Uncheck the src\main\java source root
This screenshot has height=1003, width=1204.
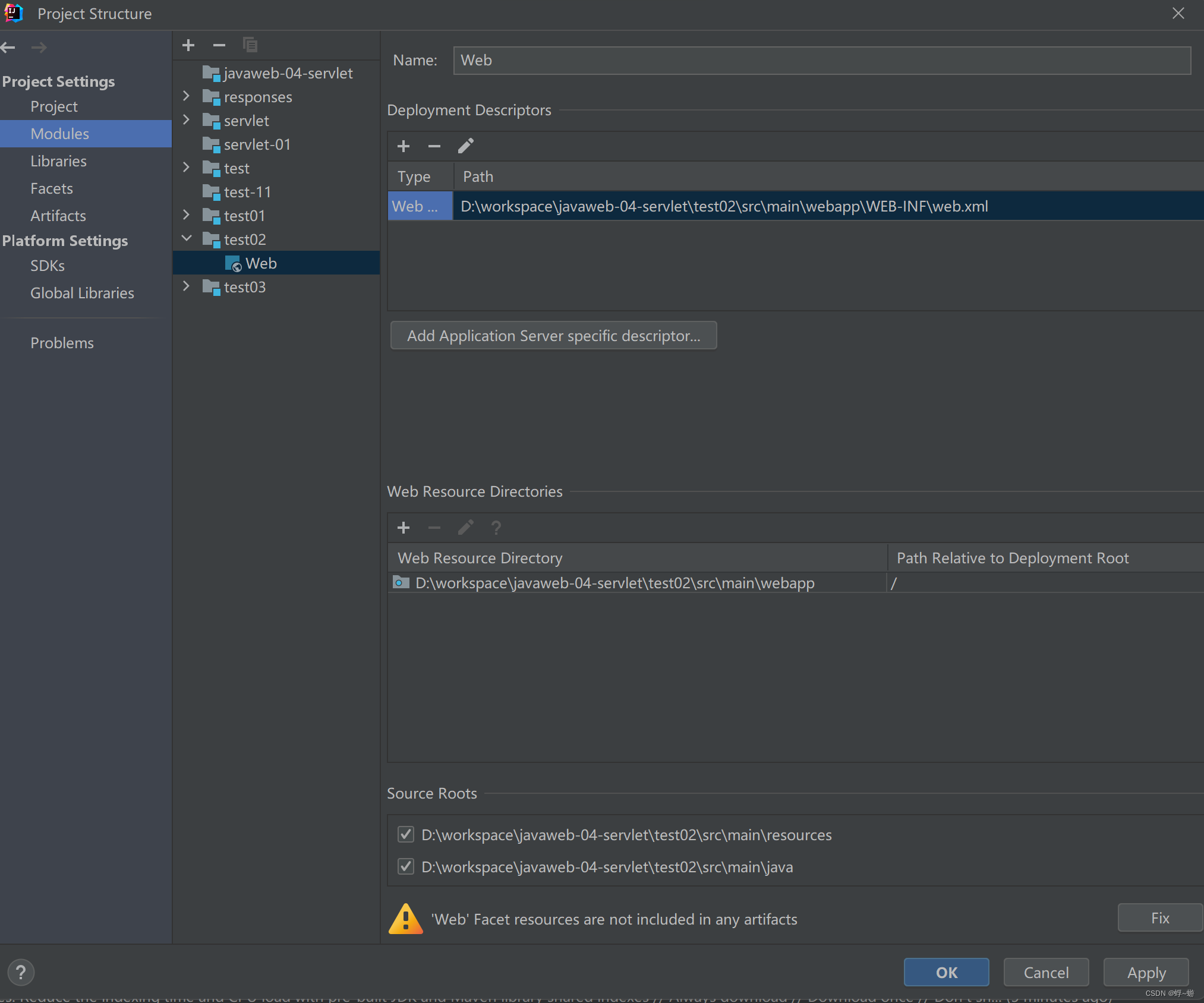[406, 867]
